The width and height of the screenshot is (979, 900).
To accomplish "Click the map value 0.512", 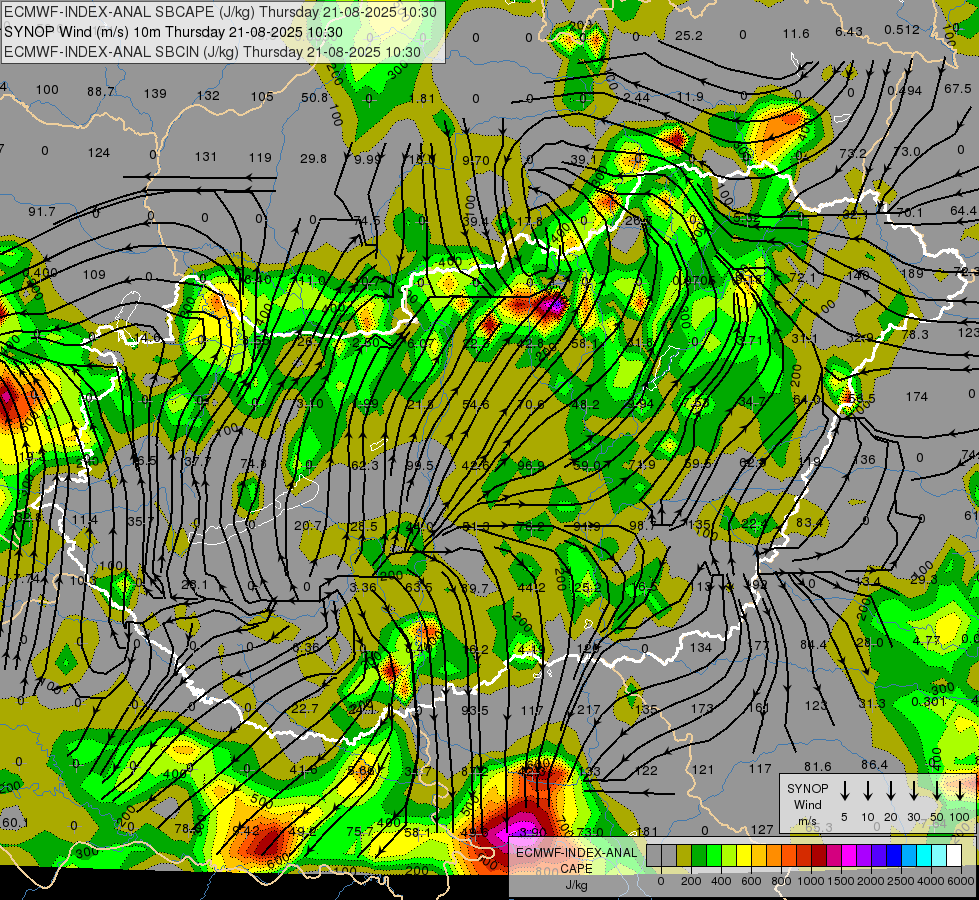I will click(x=902, y=29).
